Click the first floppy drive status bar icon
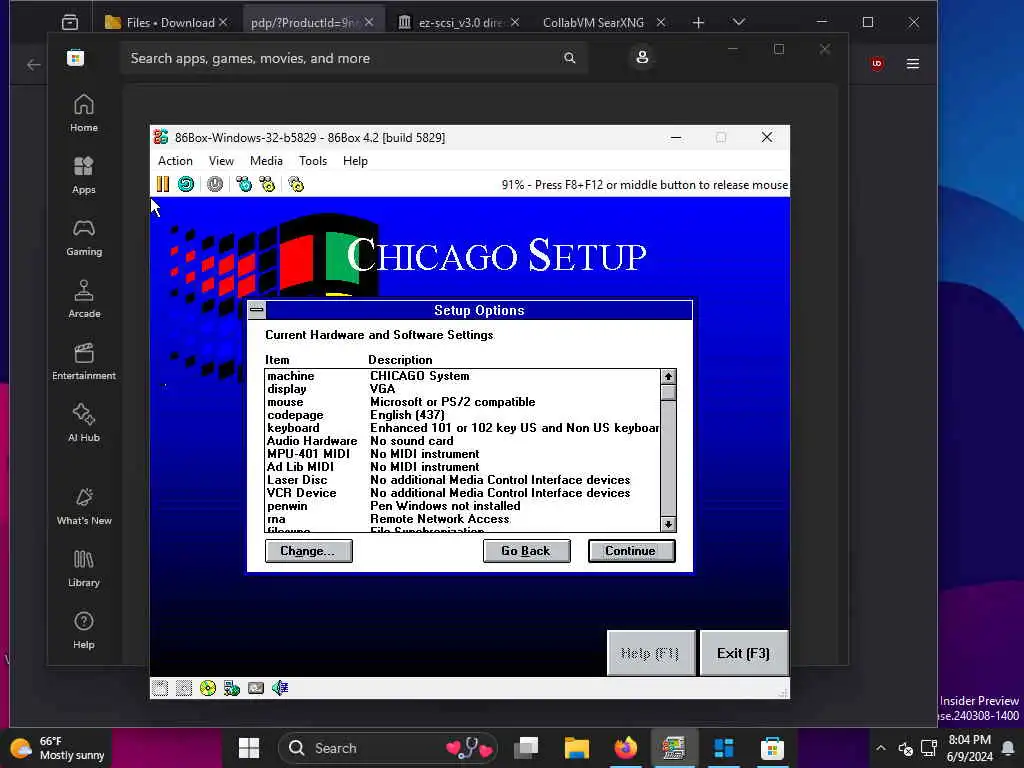The width and height of the screenshot is (1024, 768). pyautogui.click(x=160, y=688)
